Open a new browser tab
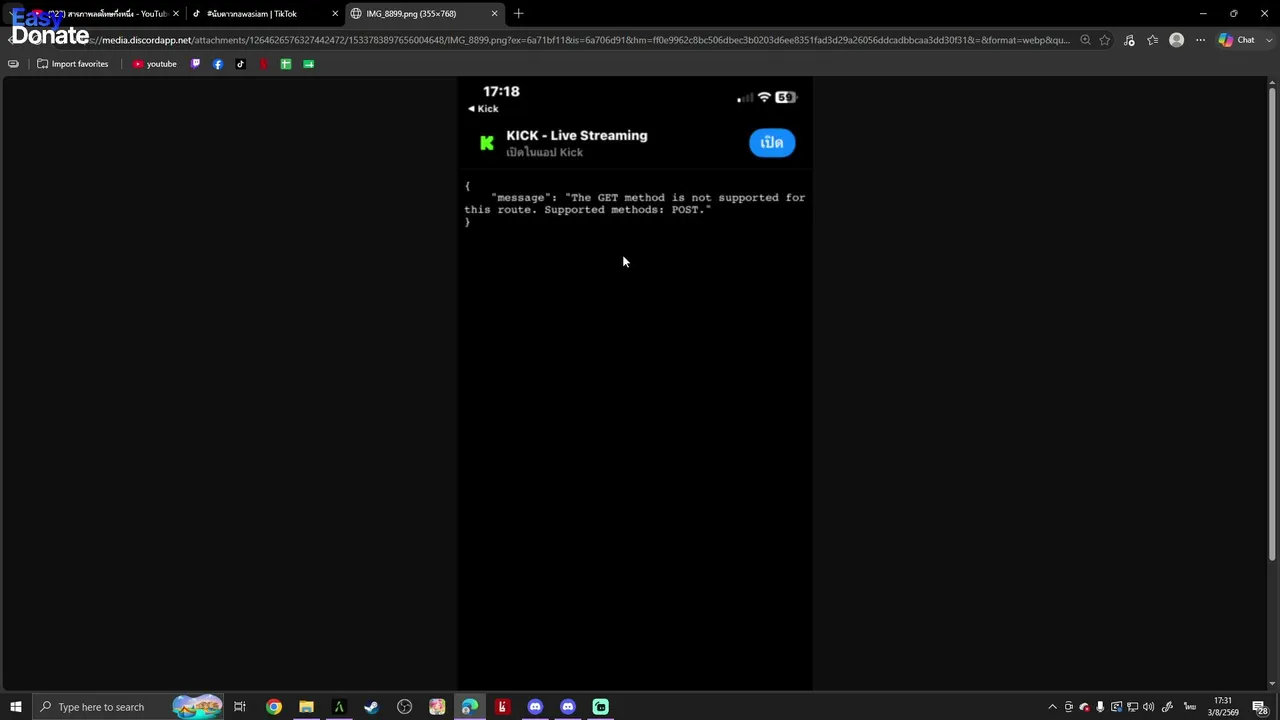1280x720 pixels. pyautogui.click(x=518, y=14)
